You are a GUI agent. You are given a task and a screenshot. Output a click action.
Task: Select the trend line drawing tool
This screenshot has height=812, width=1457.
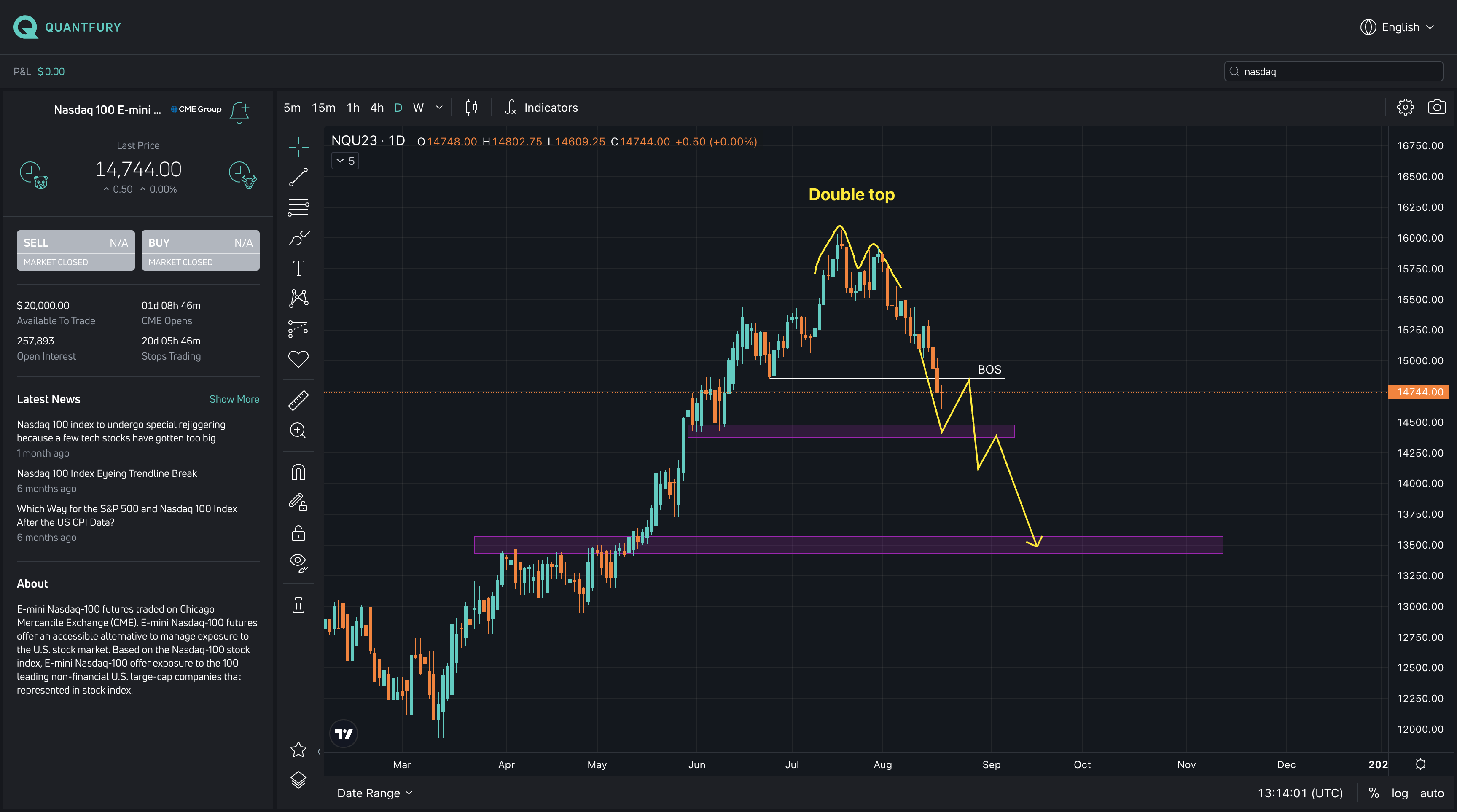tap(298, 177)
